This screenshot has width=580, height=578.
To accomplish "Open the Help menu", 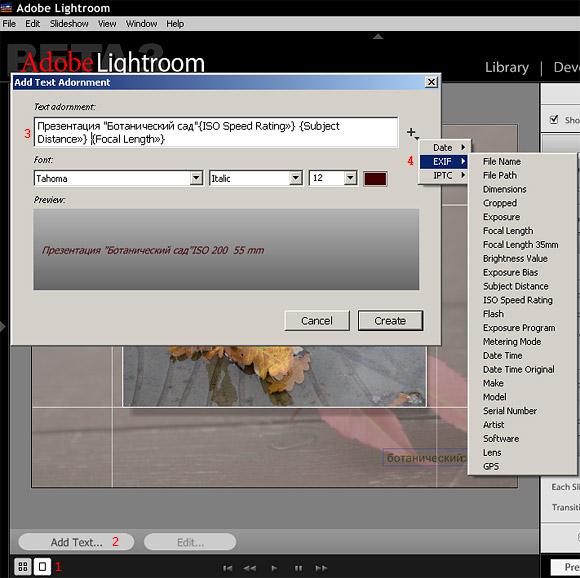I will pyautogui.click(x=175, y=24).
